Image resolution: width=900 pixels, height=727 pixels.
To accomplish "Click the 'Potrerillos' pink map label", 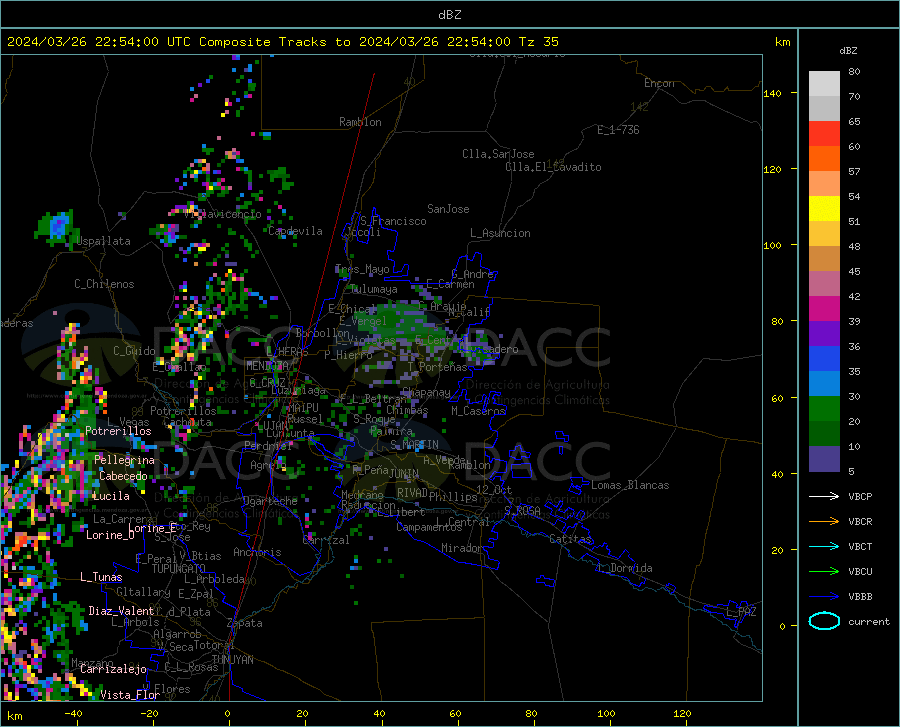I will tap(118, 431).
